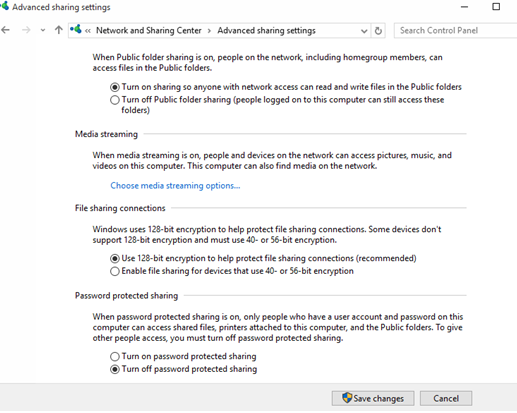
Task: Click the network icon in address bar
Action: click(x=76, y=29)
